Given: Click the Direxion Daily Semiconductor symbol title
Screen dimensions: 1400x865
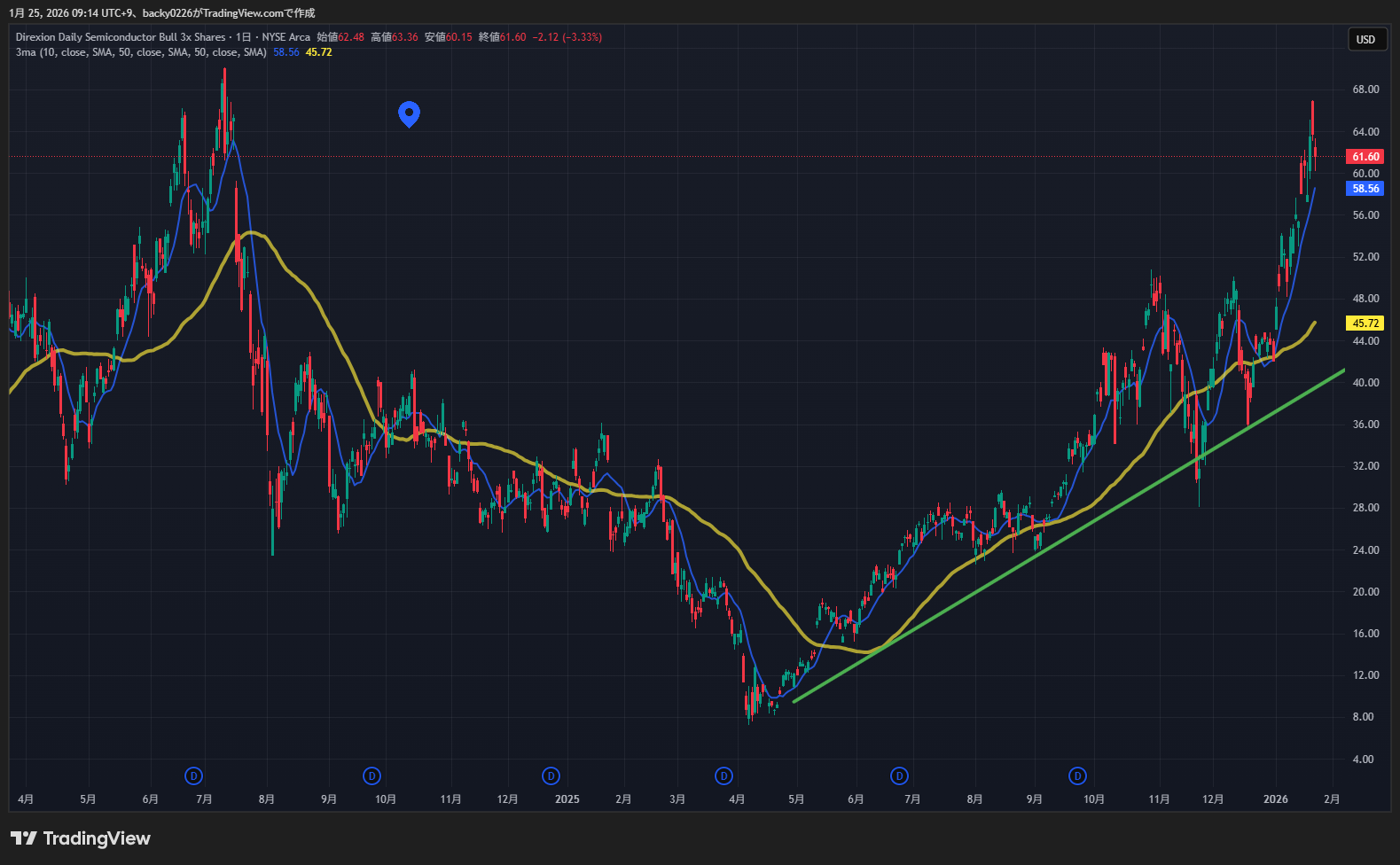Looking at the screenshot, I should coord(120,37).
